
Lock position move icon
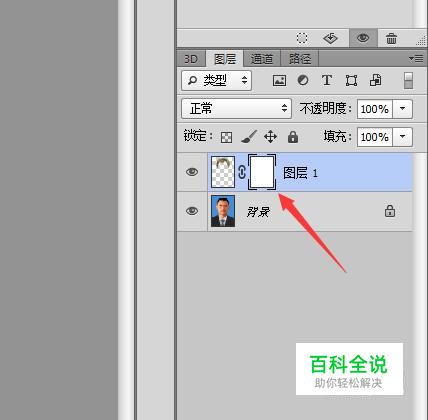[x=270, y=137]
